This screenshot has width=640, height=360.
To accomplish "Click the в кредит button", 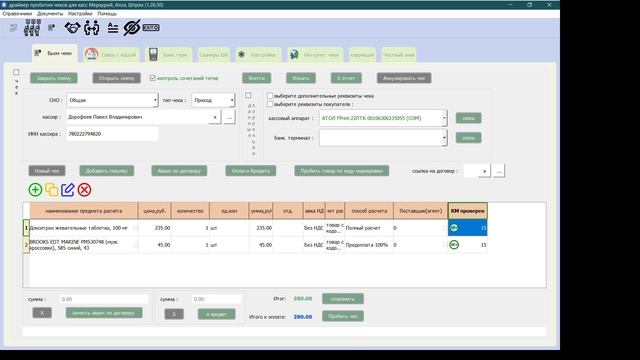I will pyautogui.click(x=217, y=314).
